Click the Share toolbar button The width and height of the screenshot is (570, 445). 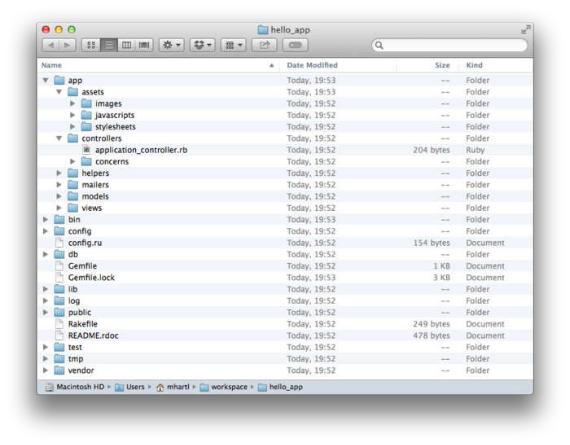click(264, 45)
